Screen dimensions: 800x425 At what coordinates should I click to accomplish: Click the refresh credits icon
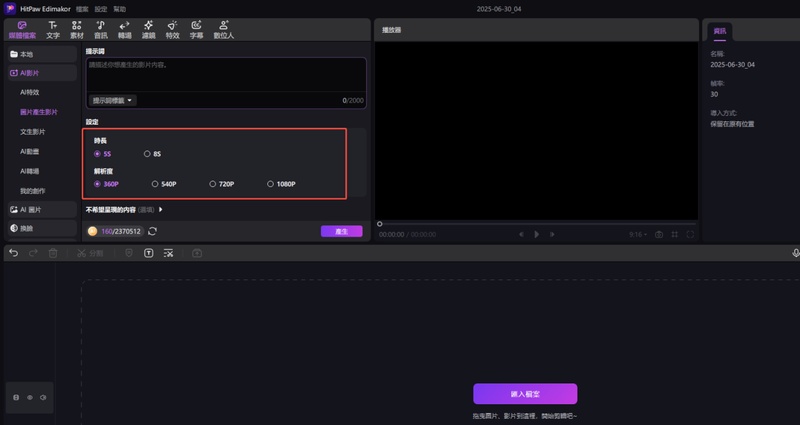pos(152,231)
